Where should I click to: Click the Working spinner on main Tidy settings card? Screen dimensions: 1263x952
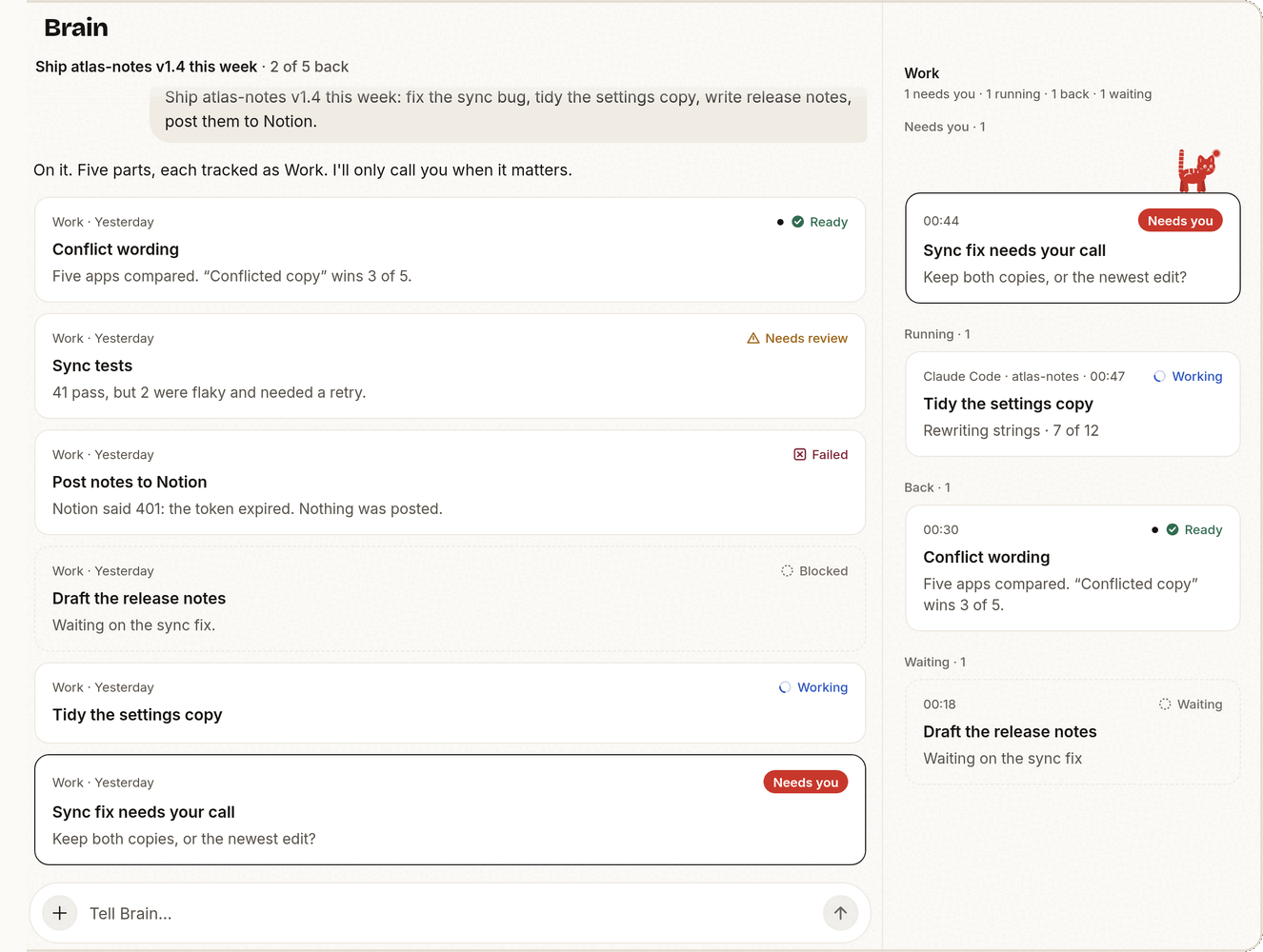pos(785,687)
